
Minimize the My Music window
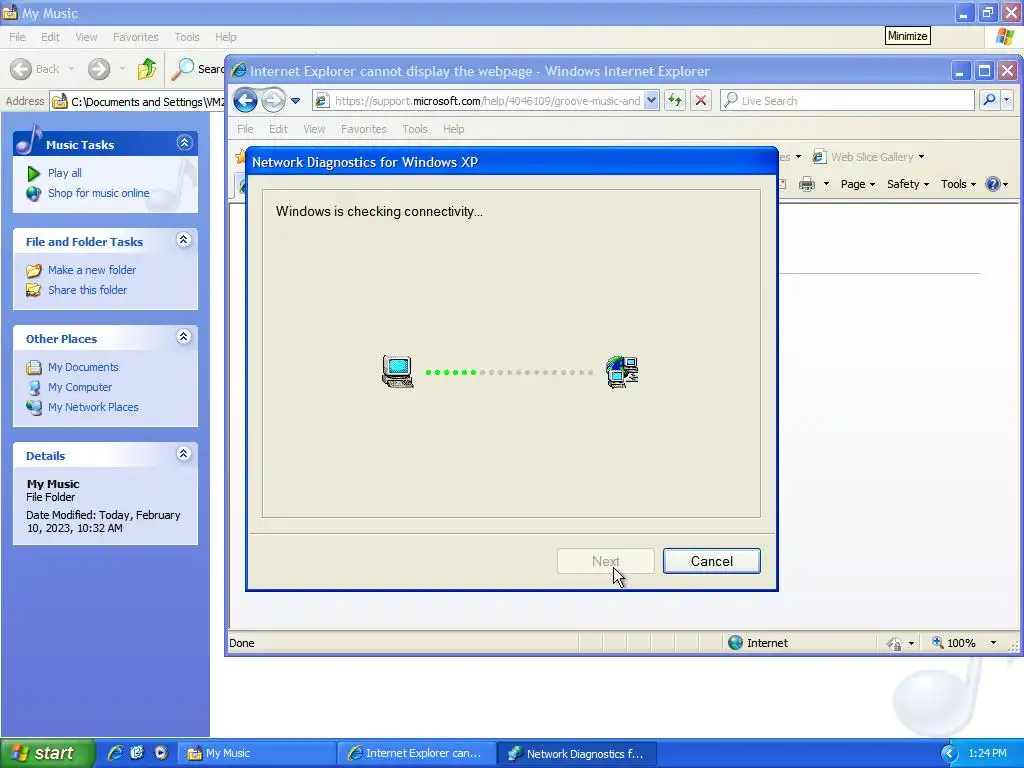964,12
